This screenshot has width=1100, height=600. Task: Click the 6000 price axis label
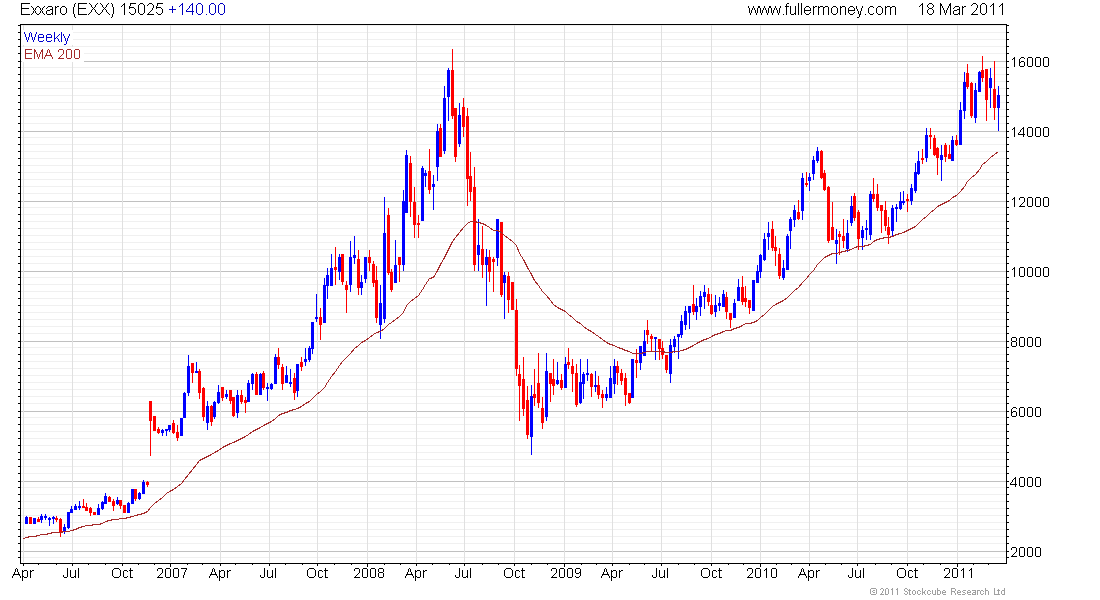1026,412
